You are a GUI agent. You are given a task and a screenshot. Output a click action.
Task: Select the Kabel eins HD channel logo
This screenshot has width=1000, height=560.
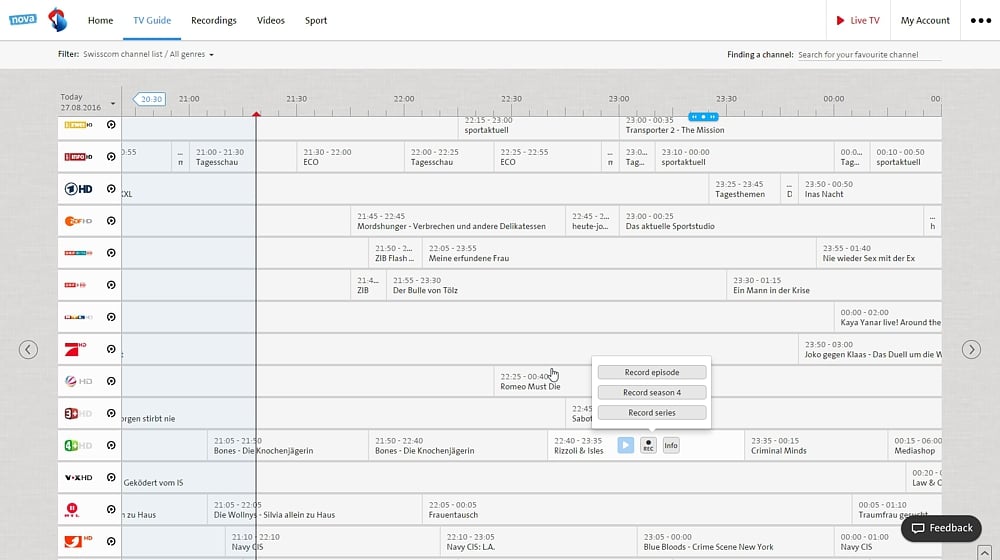click(78, 542)
